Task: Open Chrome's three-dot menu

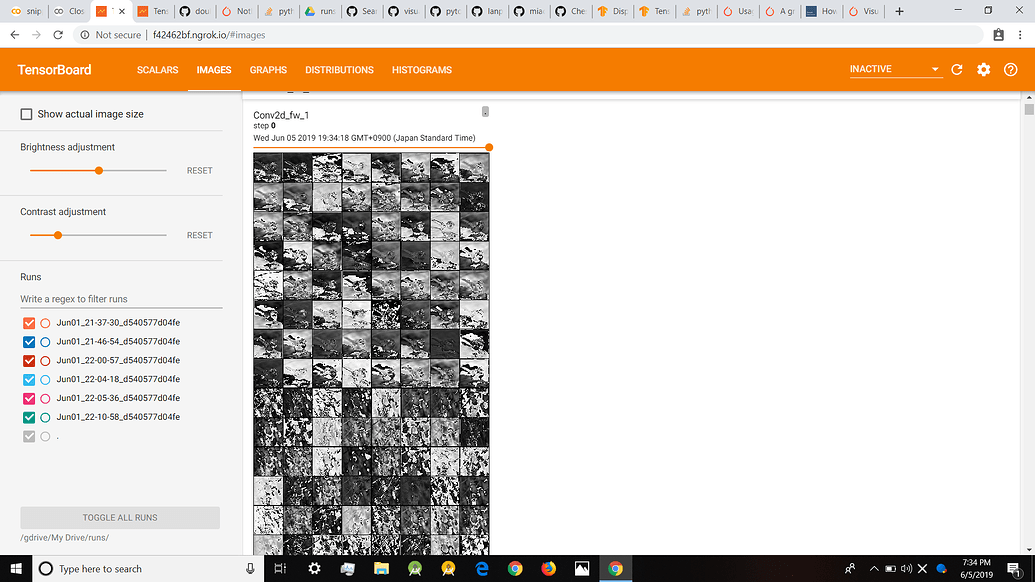Action: click(x=1022, y=35)
